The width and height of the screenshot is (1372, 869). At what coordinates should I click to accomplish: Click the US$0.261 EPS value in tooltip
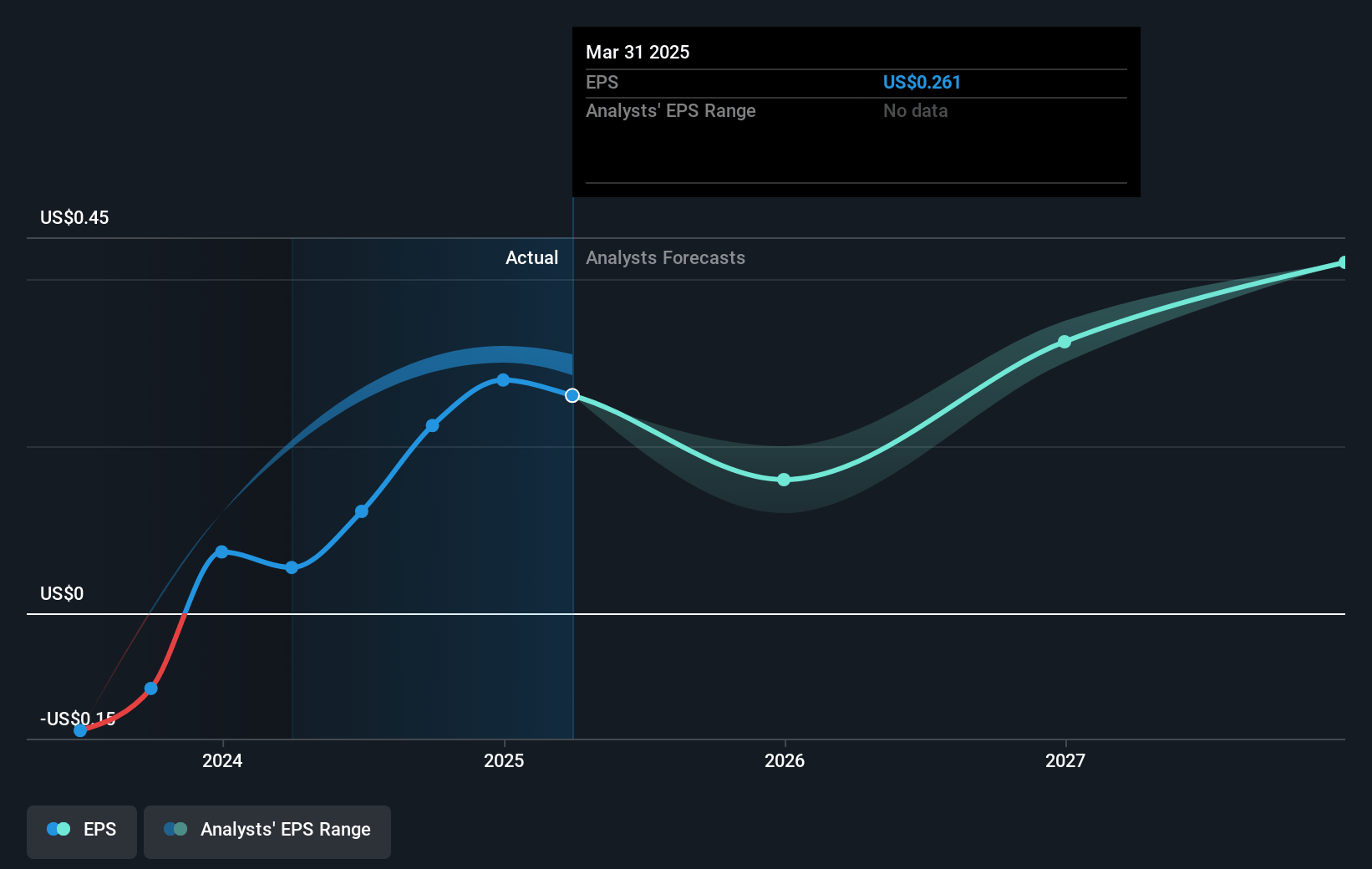922,83
